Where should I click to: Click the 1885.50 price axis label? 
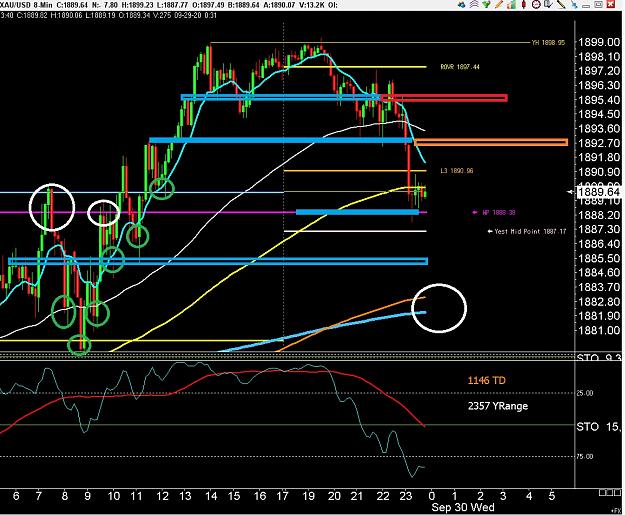(x=599, y=258)
